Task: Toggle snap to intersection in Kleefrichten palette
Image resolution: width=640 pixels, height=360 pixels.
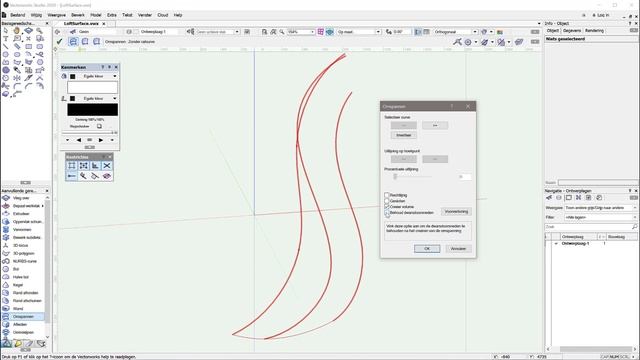Action: (x=107, y=165)
